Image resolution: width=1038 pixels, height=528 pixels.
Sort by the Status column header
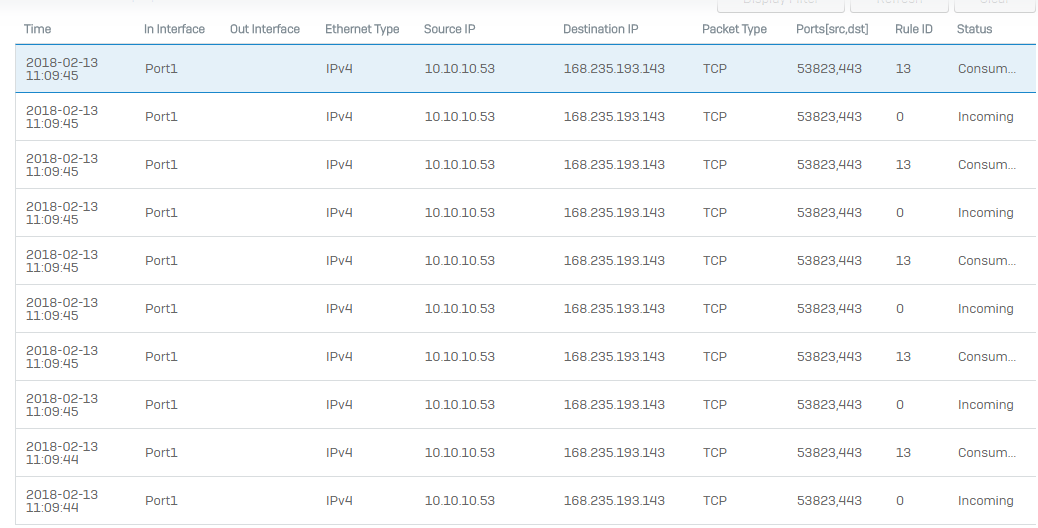974,29
